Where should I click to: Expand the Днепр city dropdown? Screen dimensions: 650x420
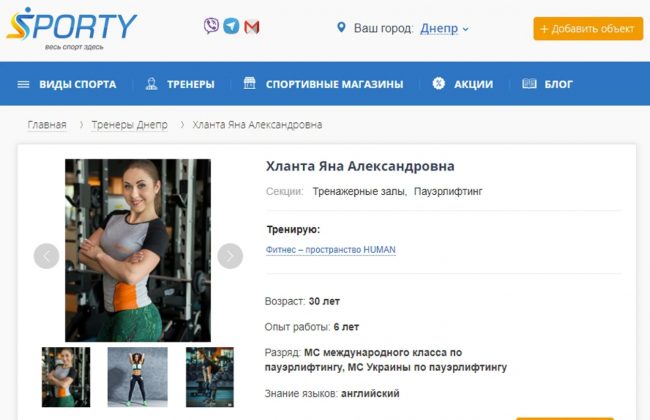[x=444, y=28]
